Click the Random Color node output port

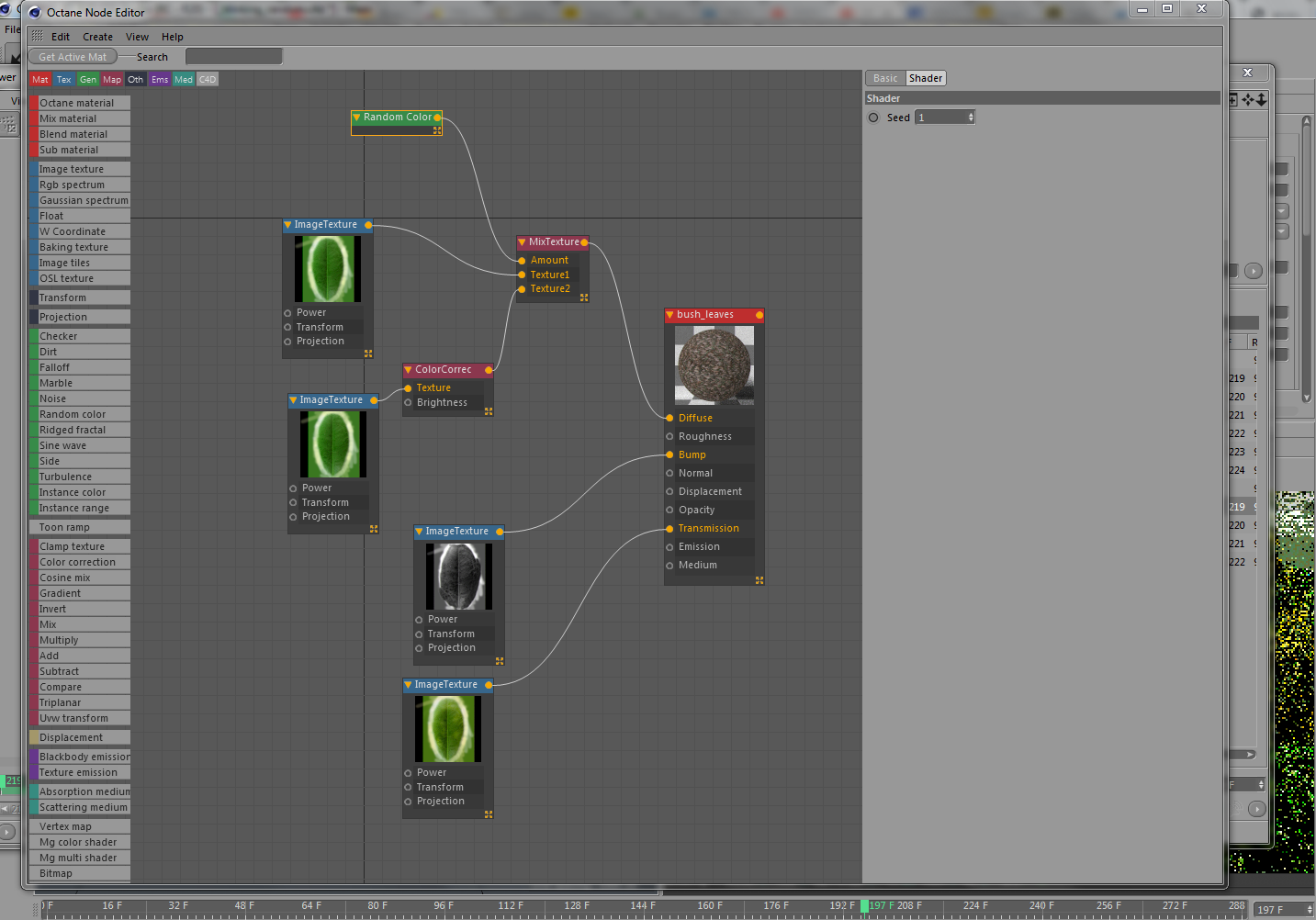tap(437, 118)
